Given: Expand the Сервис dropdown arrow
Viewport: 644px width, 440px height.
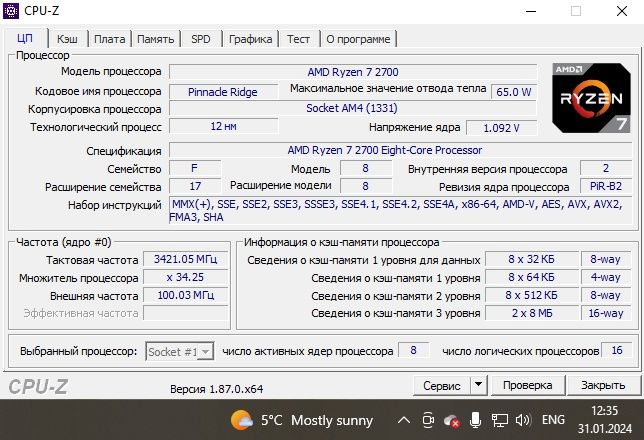Looking at the screenshot, I should pos(478,385).
